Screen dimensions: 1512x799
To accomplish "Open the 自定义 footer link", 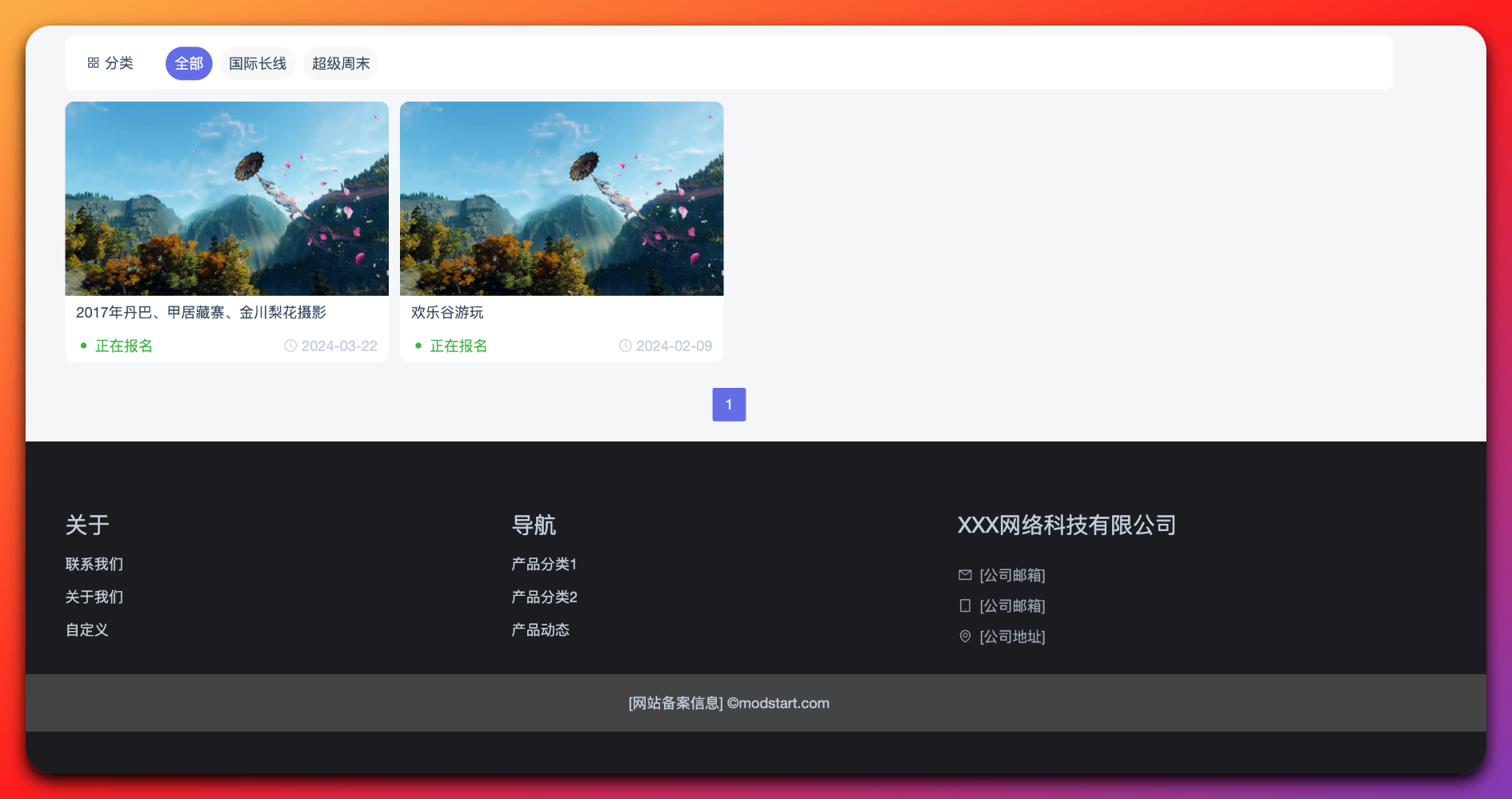I will 87,629.
